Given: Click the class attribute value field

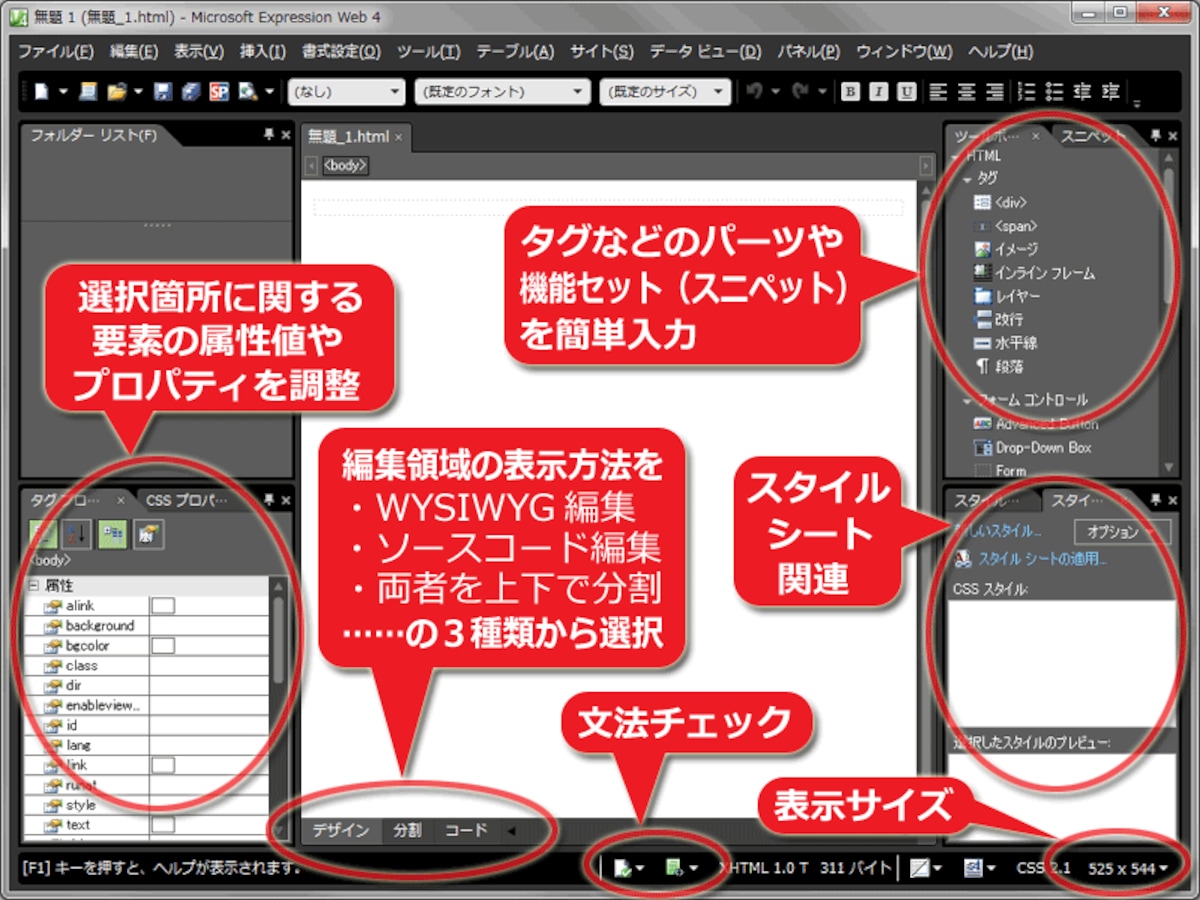Looking at the screenshot, I should pos(208,665).
